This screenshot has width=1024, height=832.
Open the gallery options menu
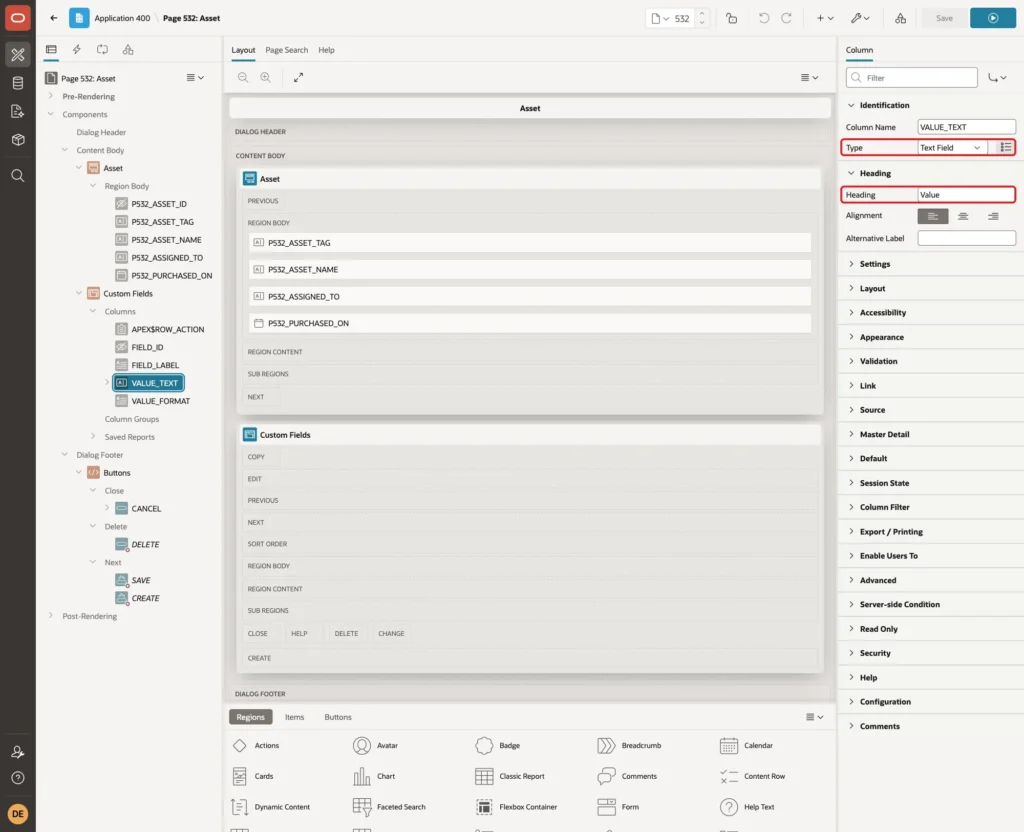coord(814,717)
